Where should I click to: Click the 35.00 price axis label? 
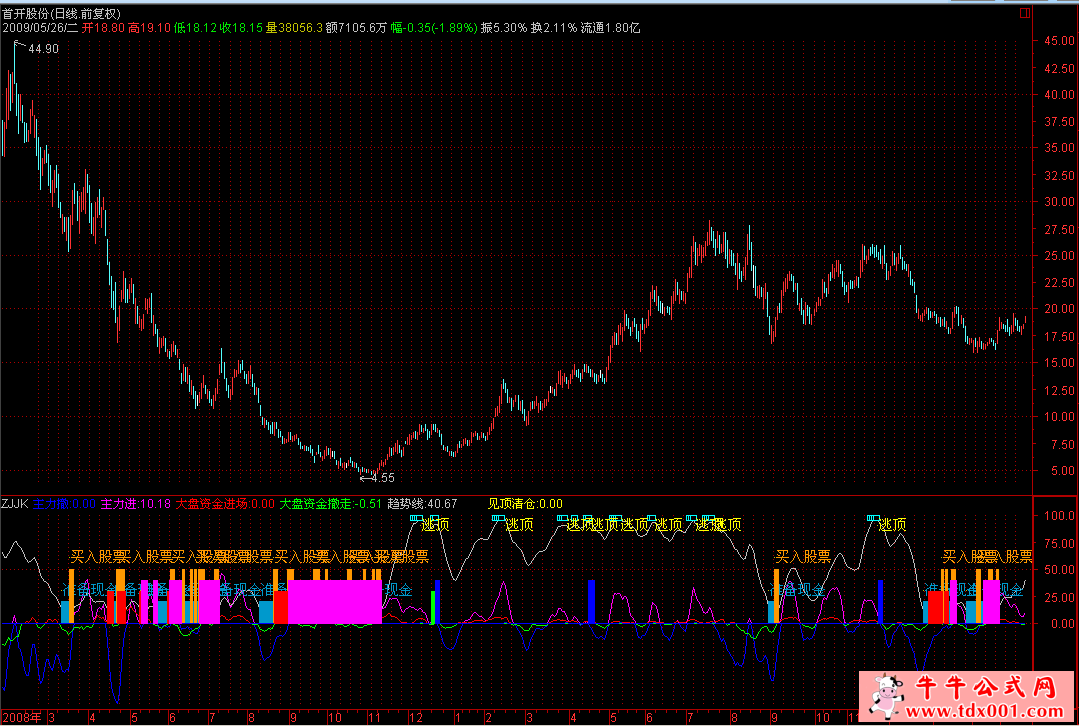[x=1059, y=148]
